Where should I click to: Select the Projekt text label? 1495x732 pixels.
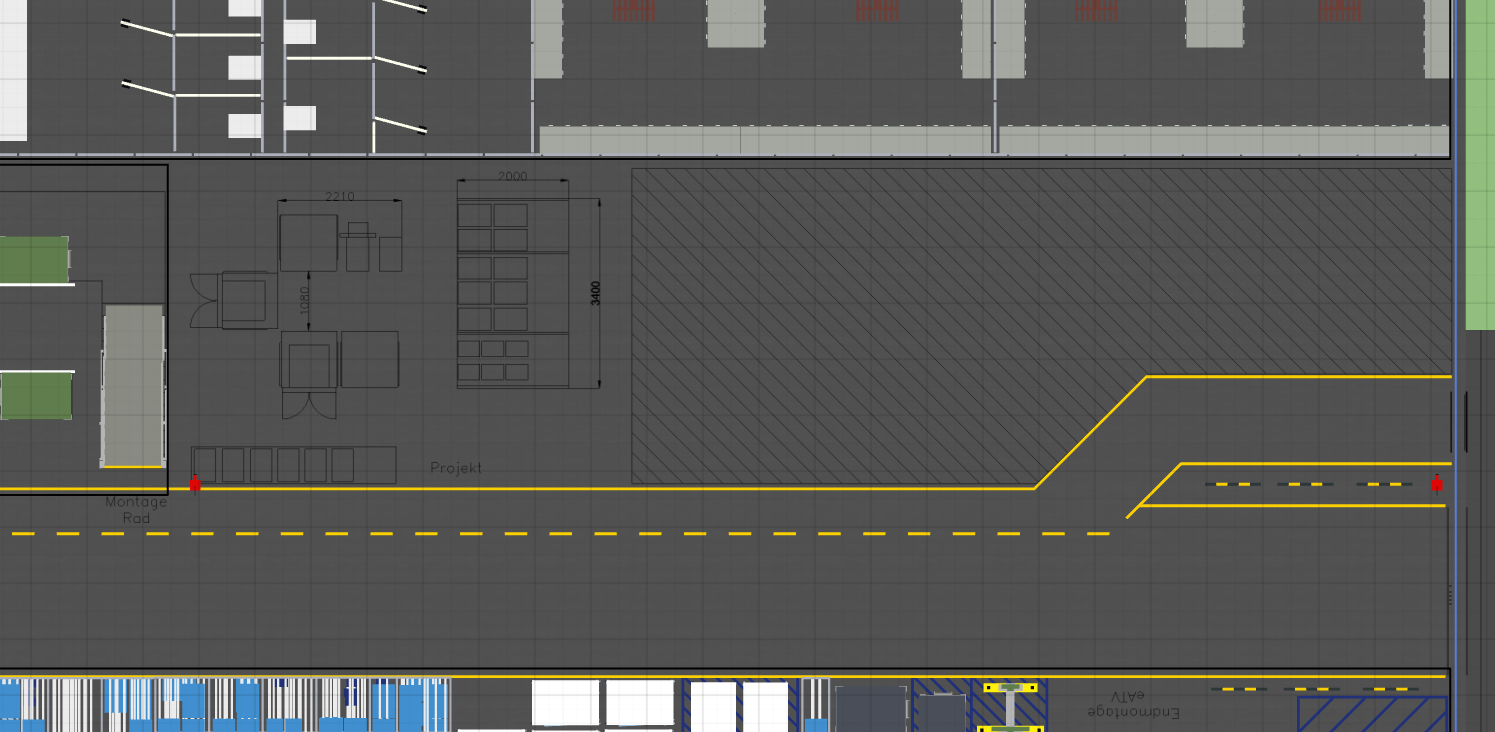tap(456, 468)
